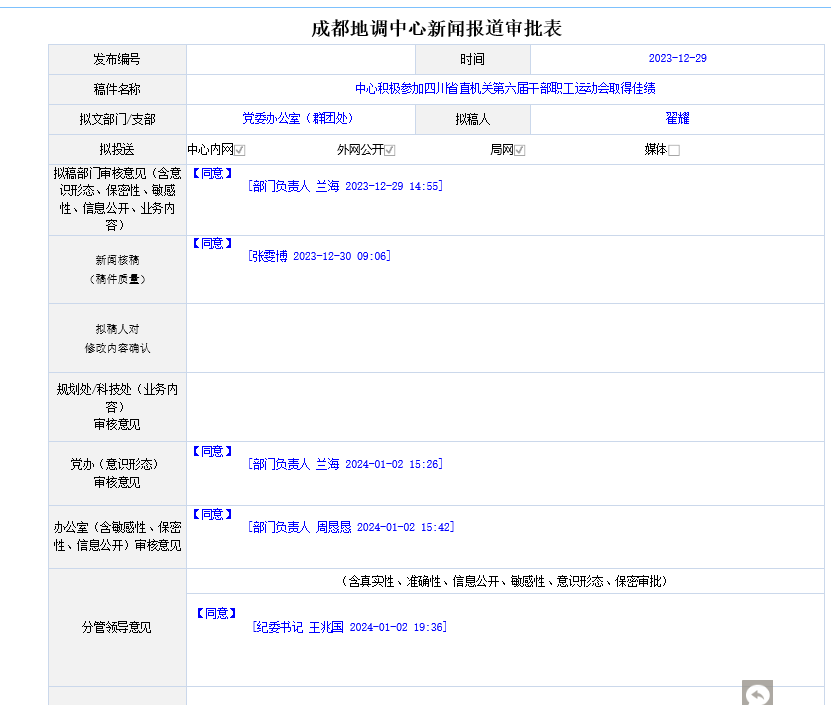Viewport: 831px width, 705px height.
Task: Uncheck the 局网 checkbox
Action: tap(520, 151)
